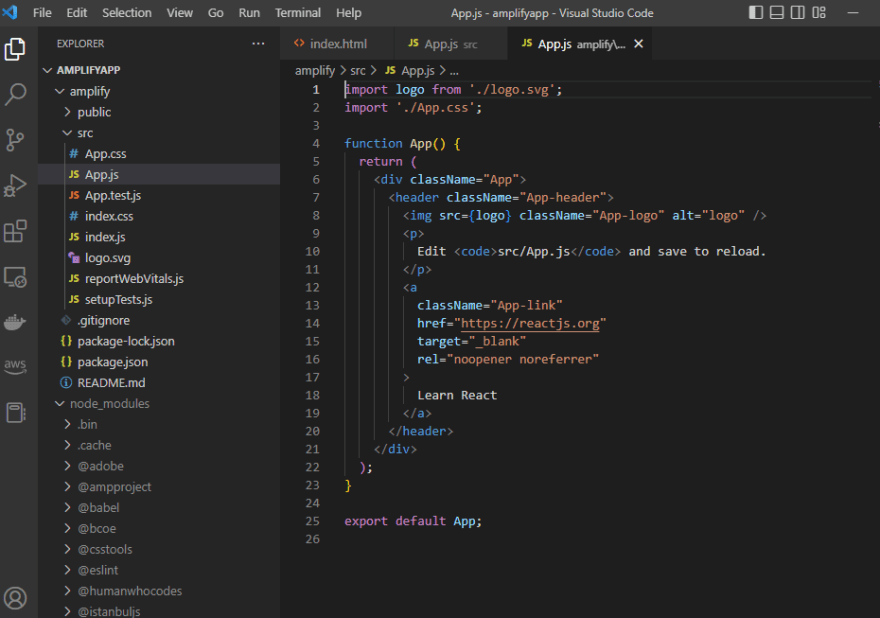The image size is (880, 618).
Task: Open index.js file
Action: (159, 237)
